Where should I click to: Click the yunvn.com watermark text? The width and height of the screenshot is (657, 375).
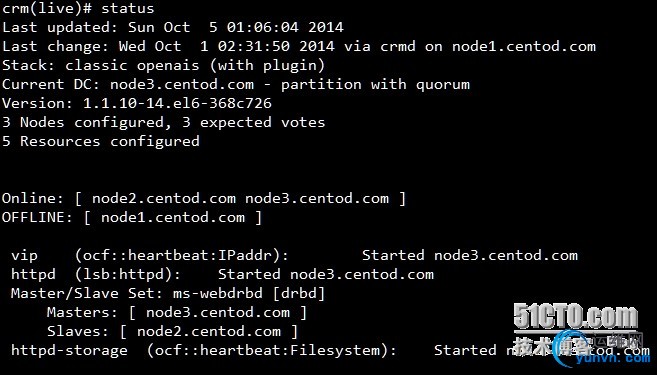click(613, 357)
